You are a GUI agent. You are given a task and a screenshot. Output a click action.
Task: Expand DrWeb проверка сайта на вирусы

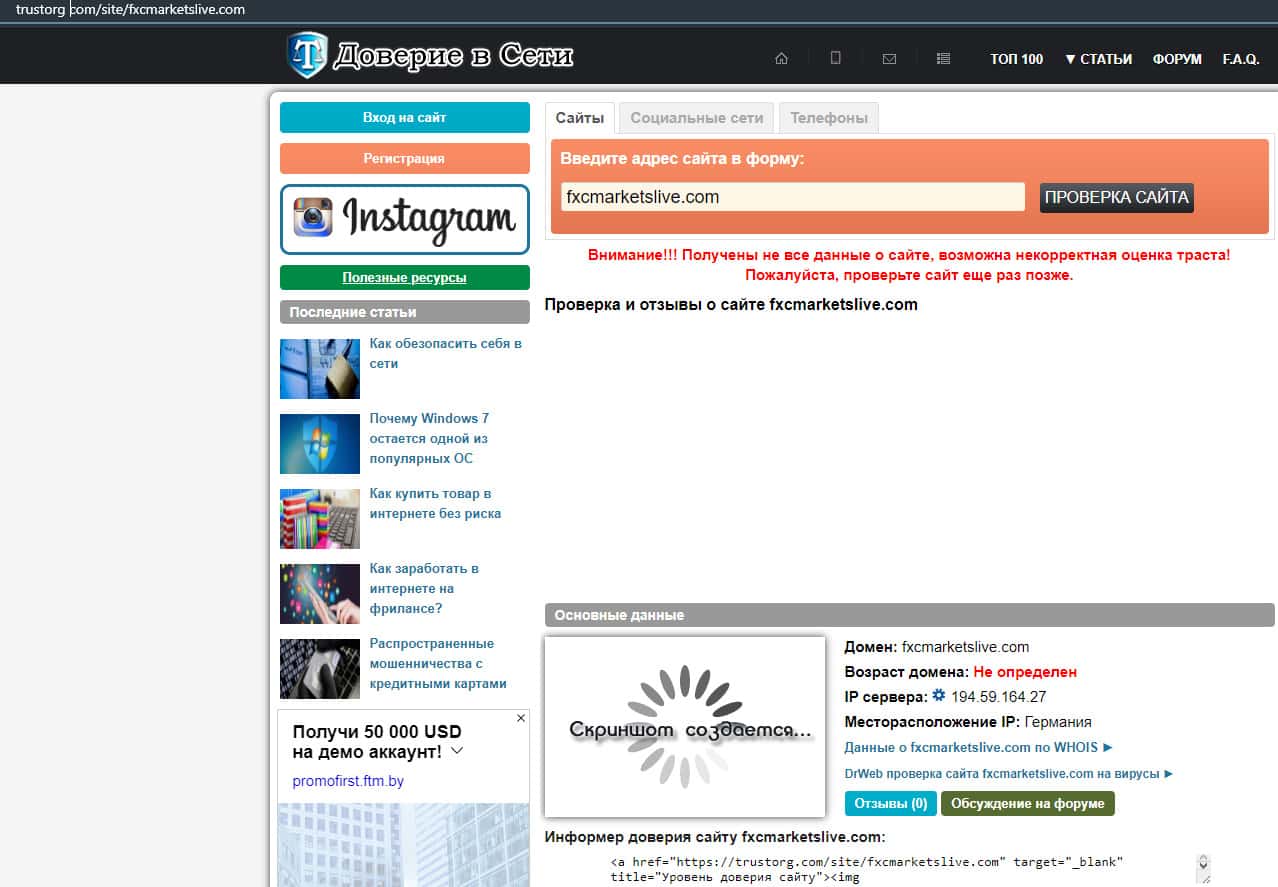point(1009,773)
